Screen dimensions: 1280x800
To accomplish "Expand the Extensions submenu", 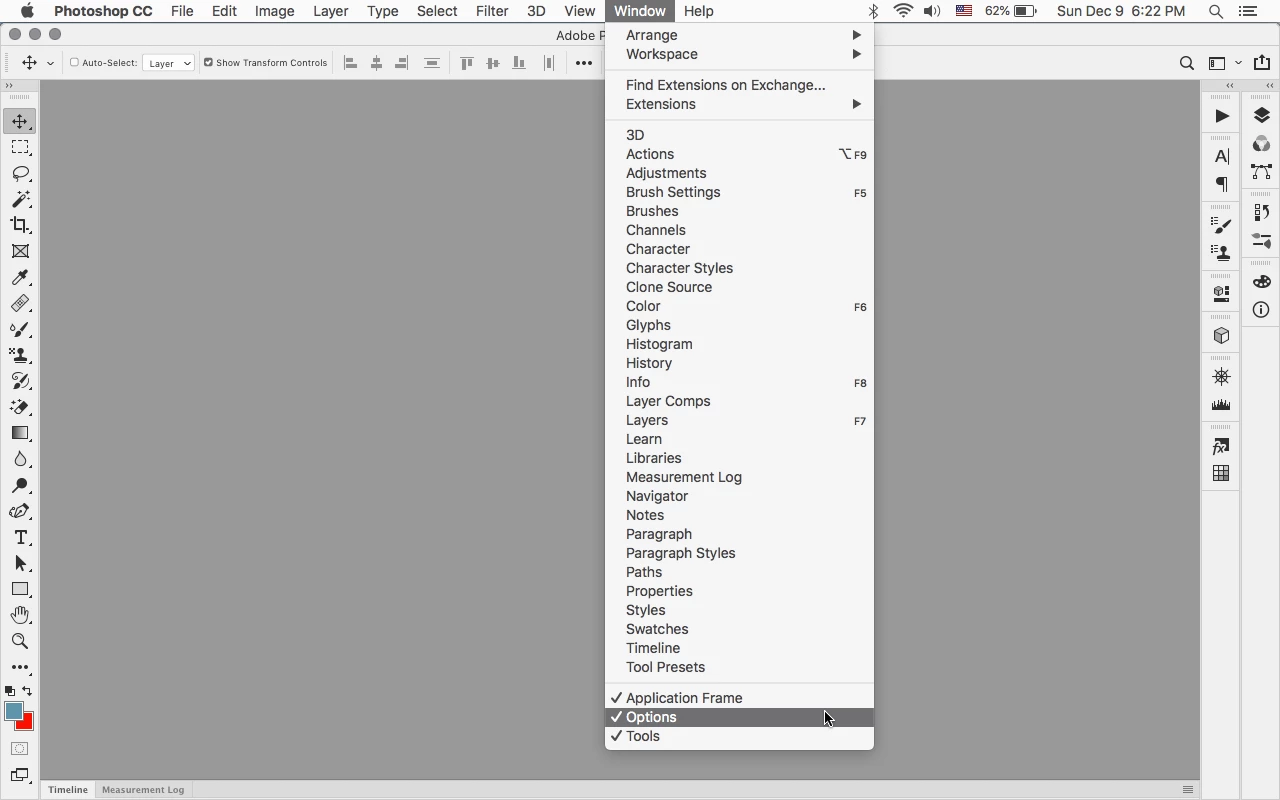I will [740, 104].
